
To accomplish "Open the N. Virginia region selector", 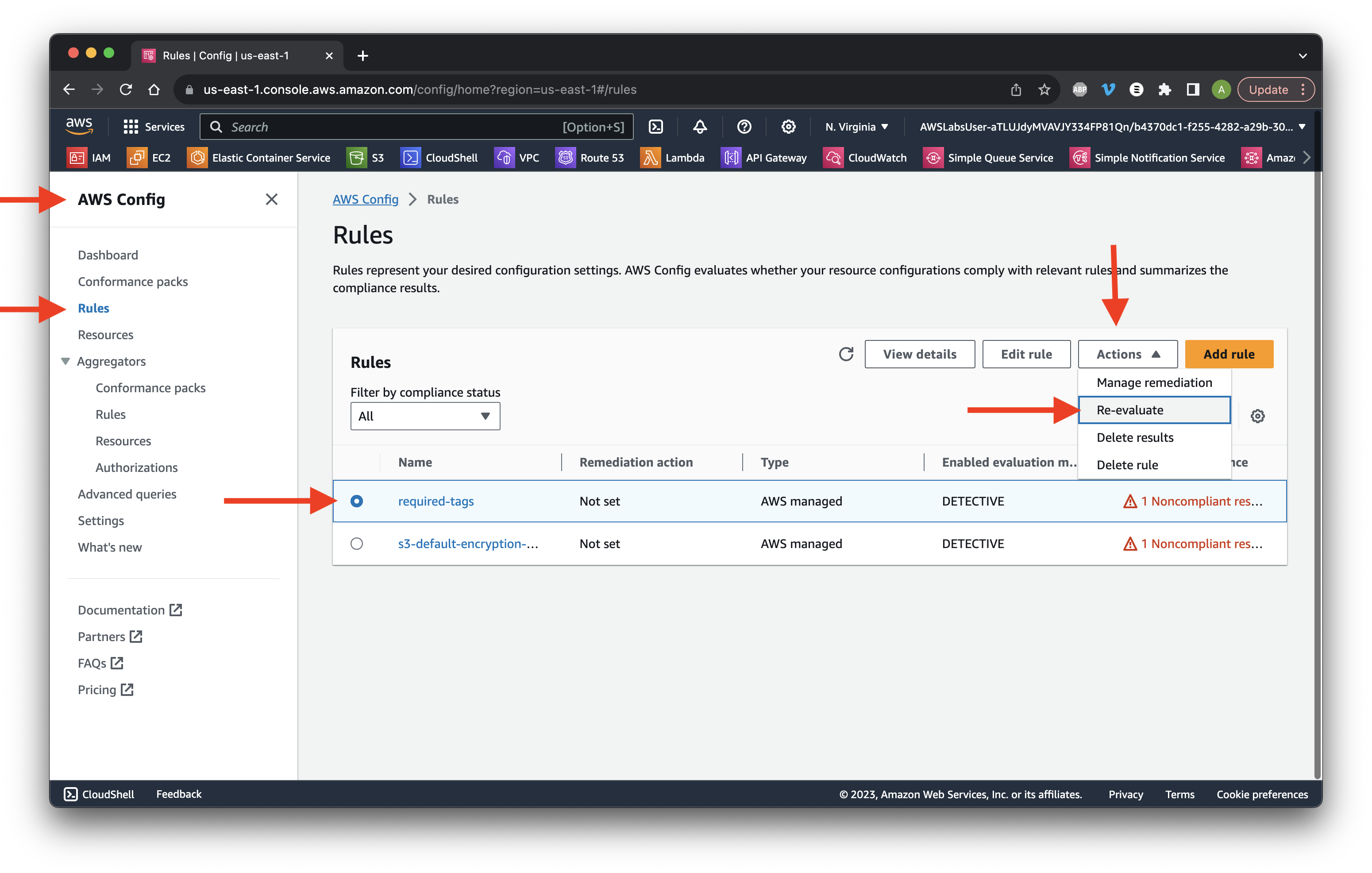I will [857, 127].
